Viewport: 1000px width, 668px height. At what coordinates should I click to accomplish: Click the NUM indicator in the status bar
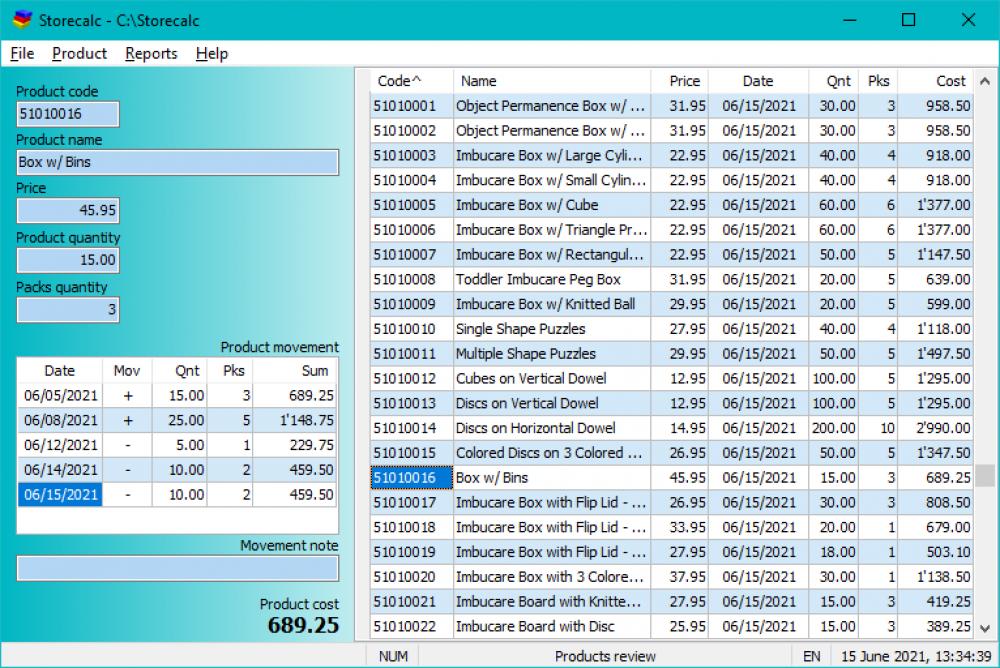[393, 656]
